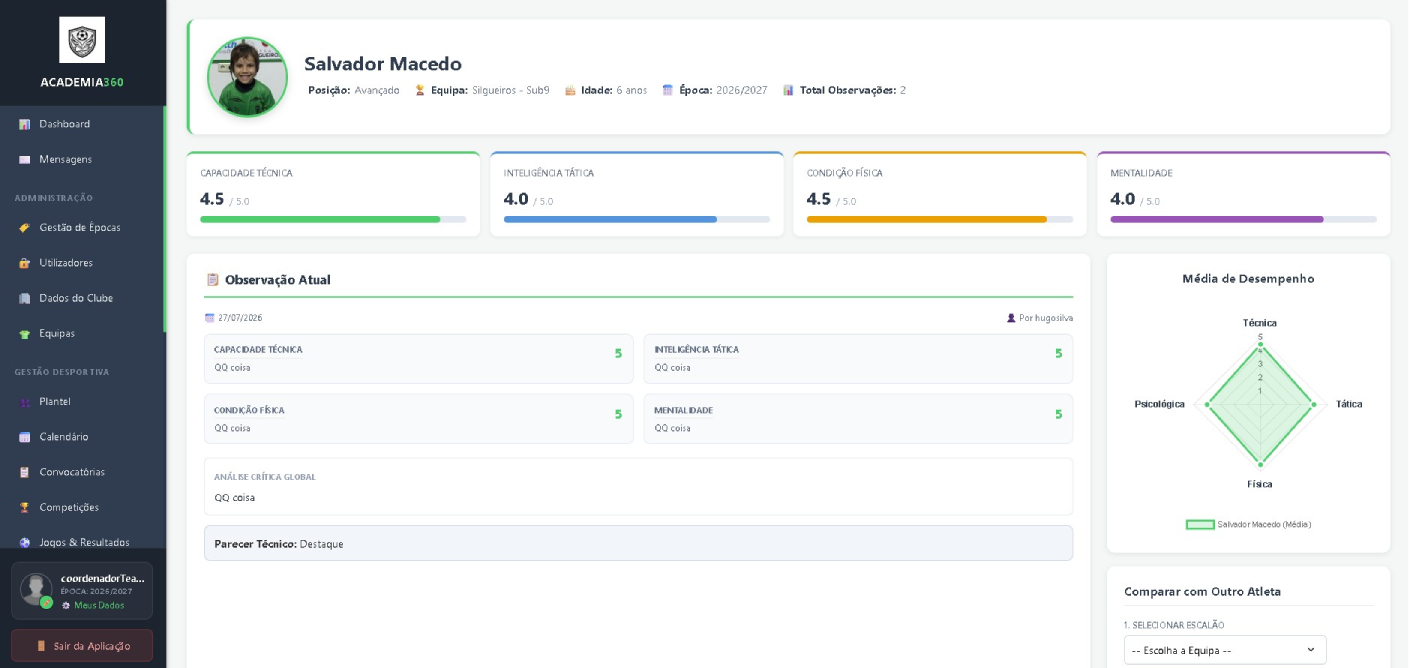Screen dimensions: 1411x668
Task: Click the score 5 in the Mentalidade observation box
Action: (x=1058, y=414)
